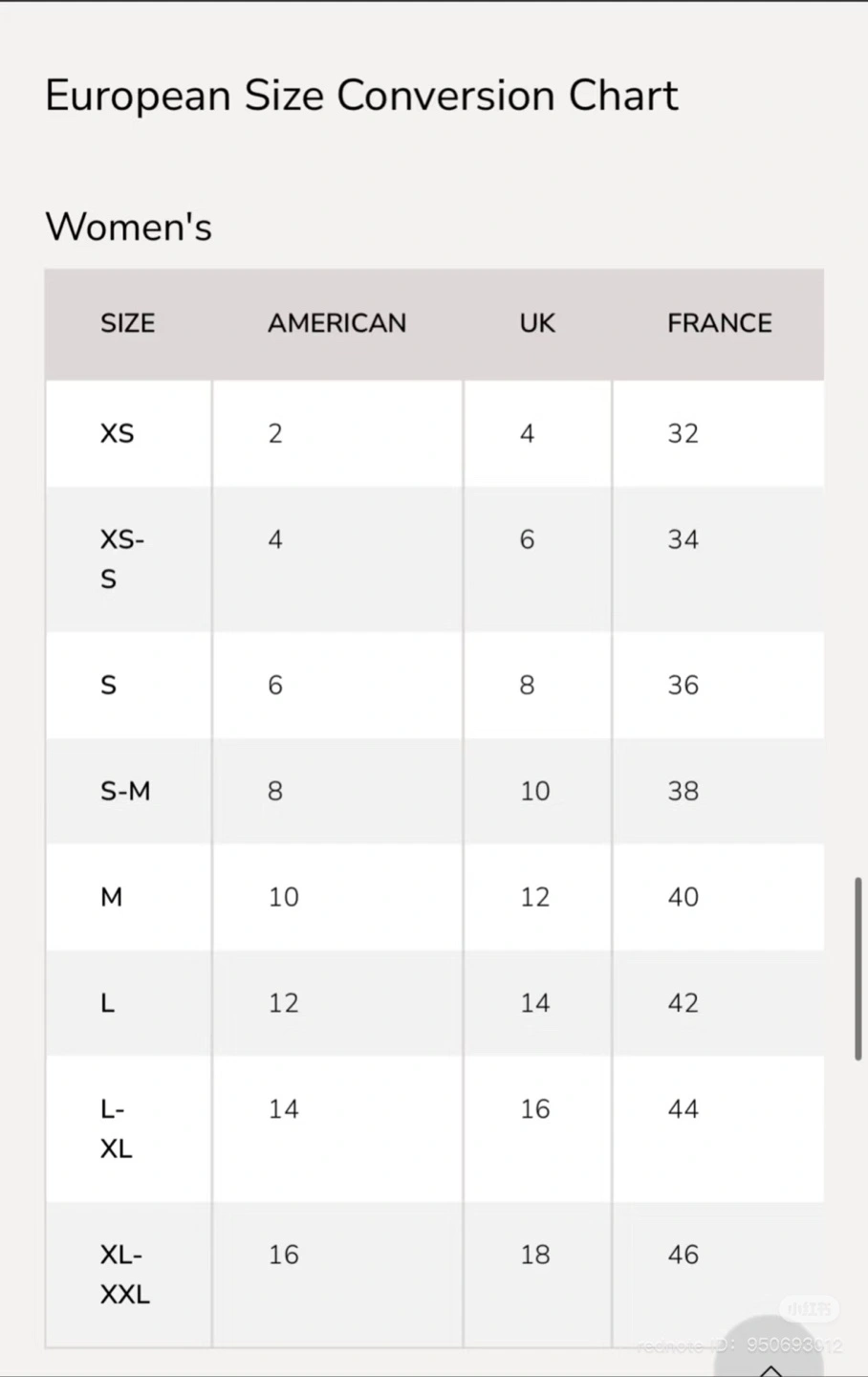Click American size 2 cell
Image resolution: width=868 pixels, height=1377 pixels.
pyautogui.click(x=275, y=433)
